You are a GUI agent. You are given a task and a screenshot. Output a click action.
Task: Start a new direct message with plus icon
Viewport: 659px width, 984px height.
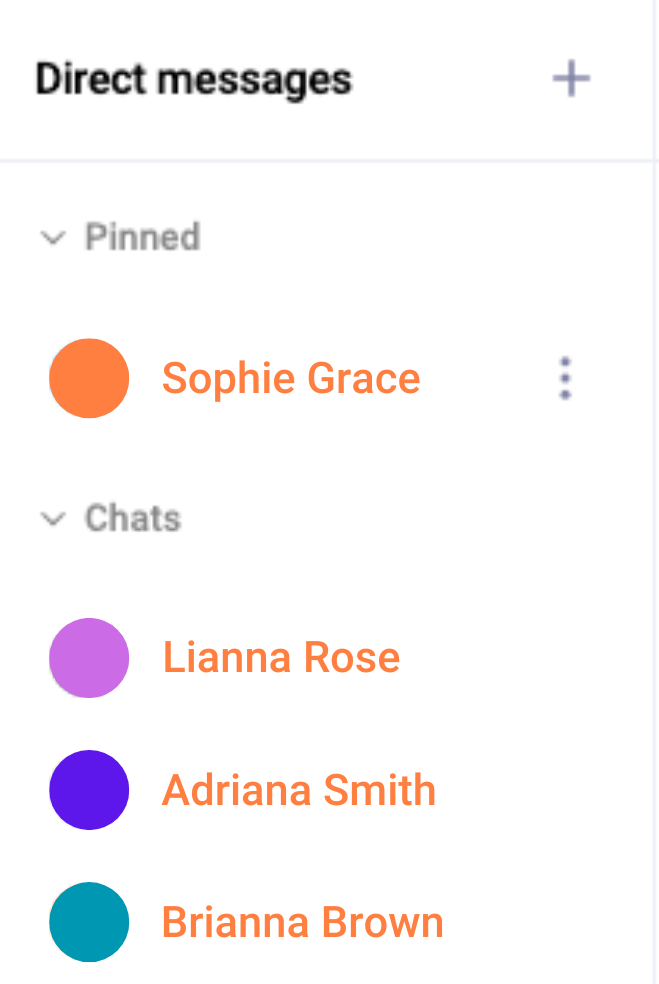[571, 79]
